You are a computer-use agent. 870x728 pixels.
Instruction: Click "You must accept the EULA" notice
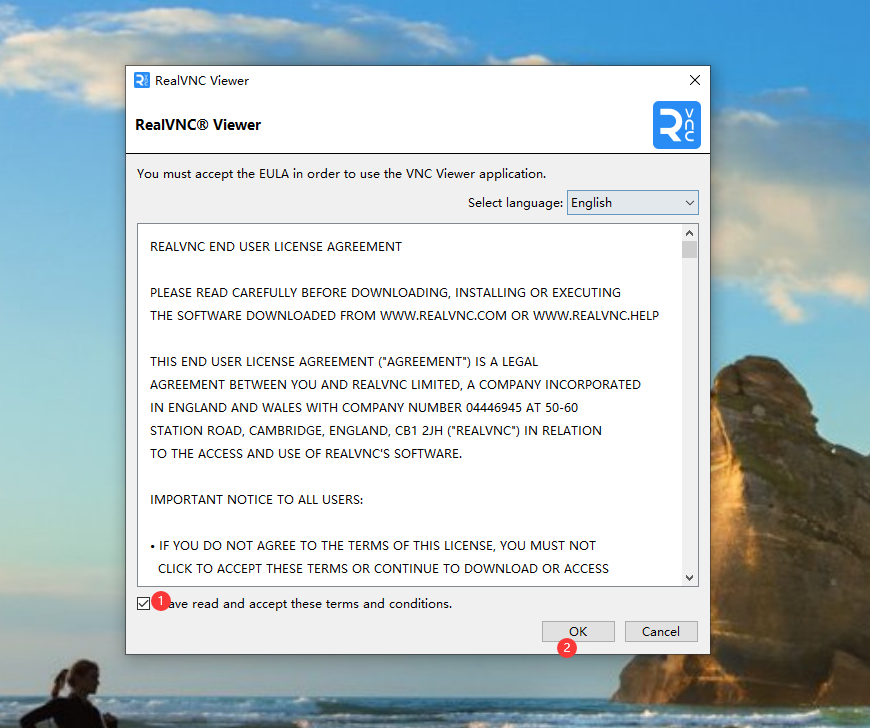tap(341, 174)
